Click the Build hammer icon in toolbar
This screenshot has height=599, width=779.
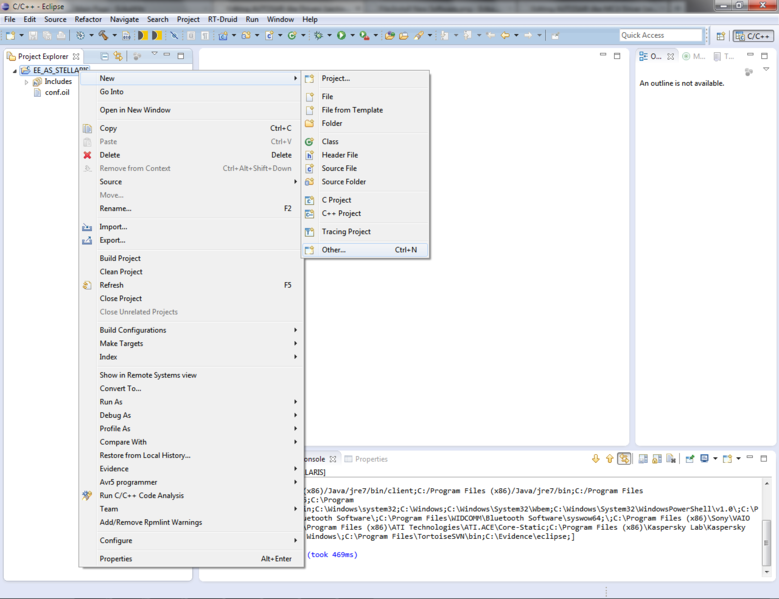tap(103, 35)
